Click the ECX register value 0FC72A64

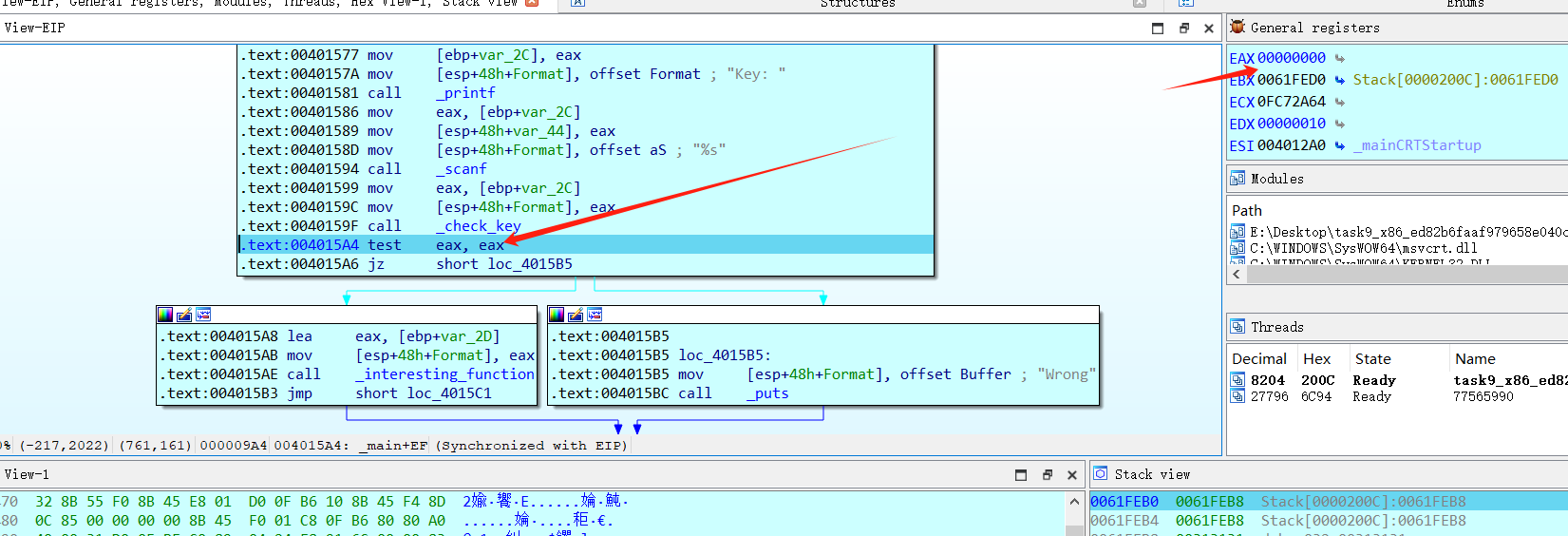click(x=1292, y=102)
